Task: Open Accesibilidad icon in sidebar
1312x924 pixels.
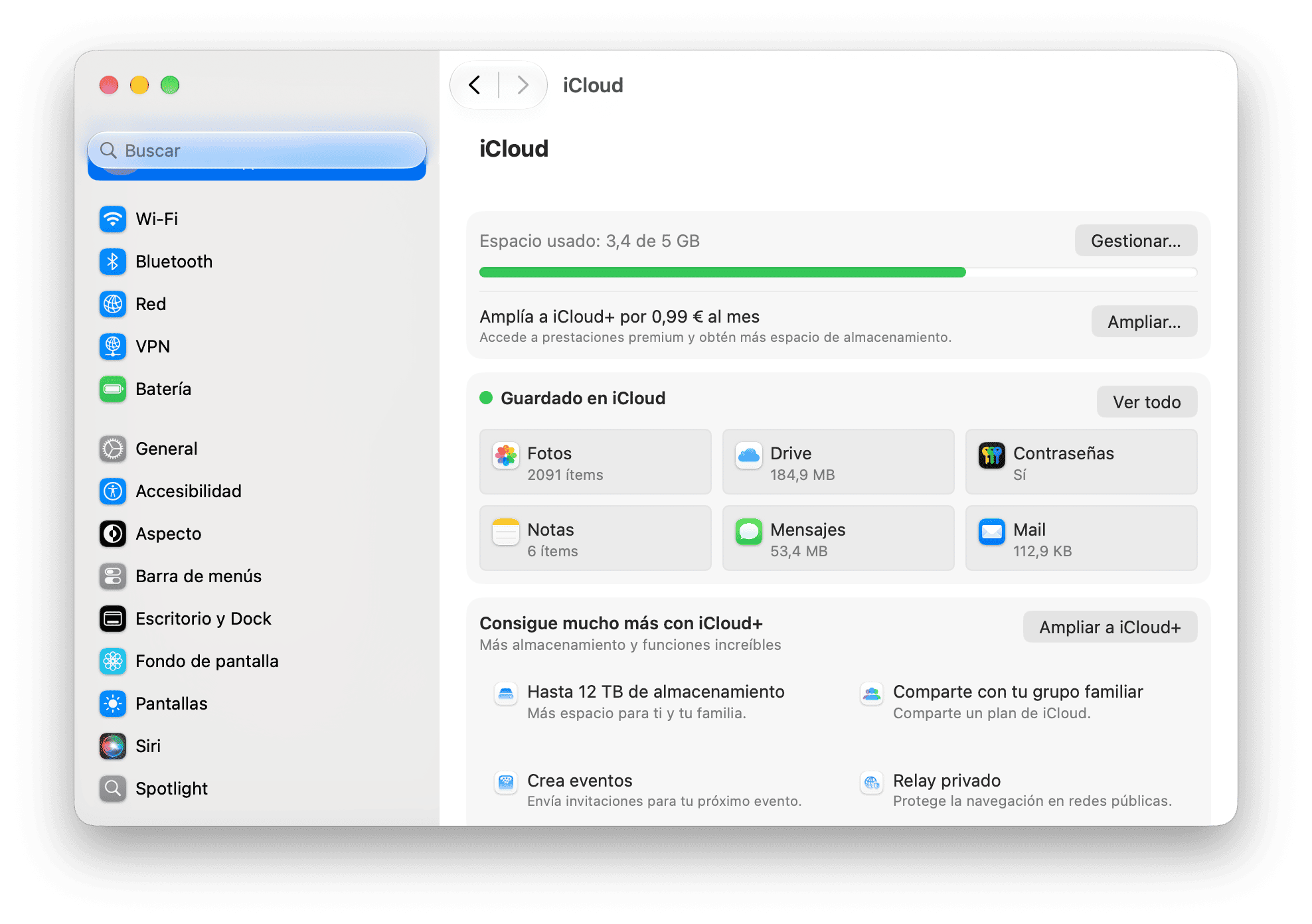Action: 113,491
